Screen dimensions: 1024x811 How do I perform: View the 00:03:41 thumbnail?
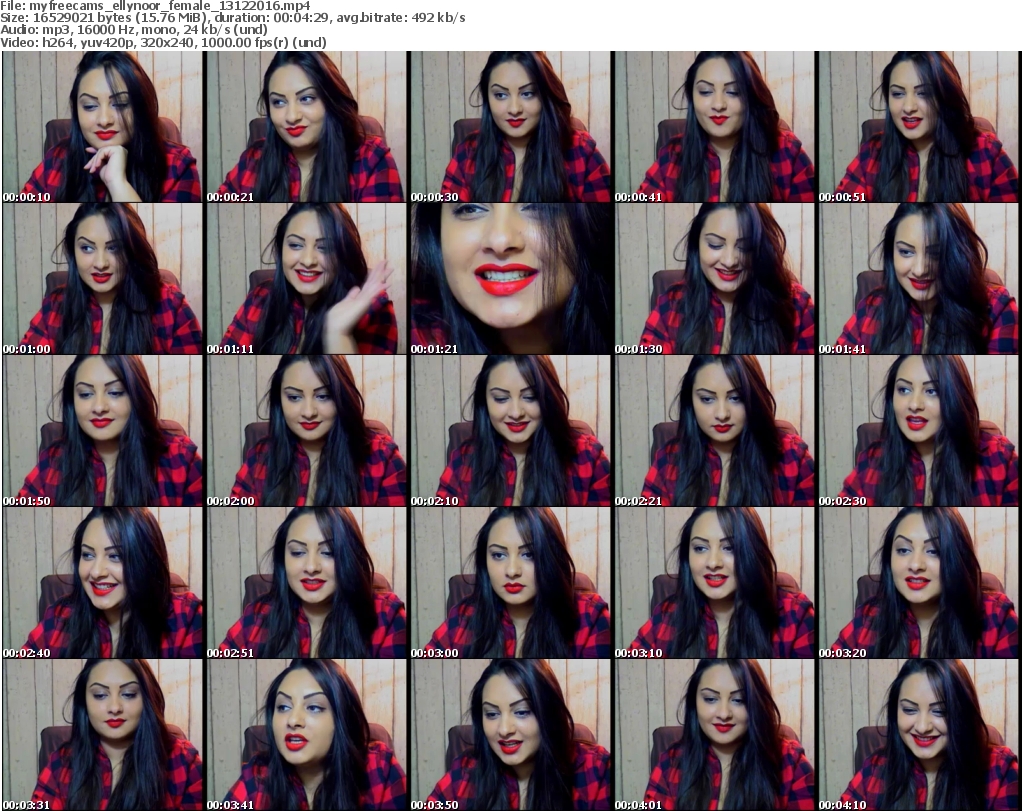[x=306, y=735]
